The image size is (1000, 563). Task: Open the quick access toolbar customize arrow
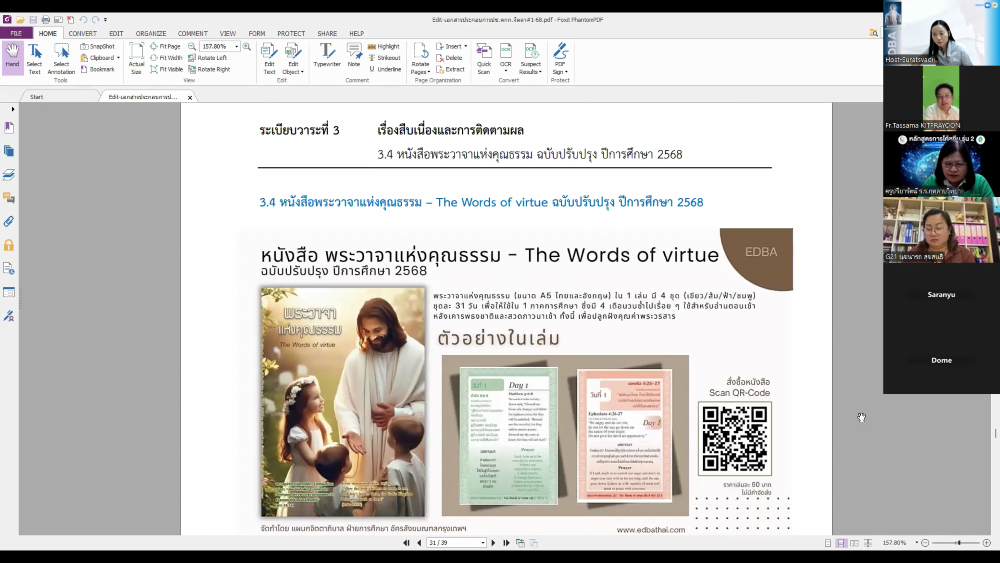click(105, 20)
